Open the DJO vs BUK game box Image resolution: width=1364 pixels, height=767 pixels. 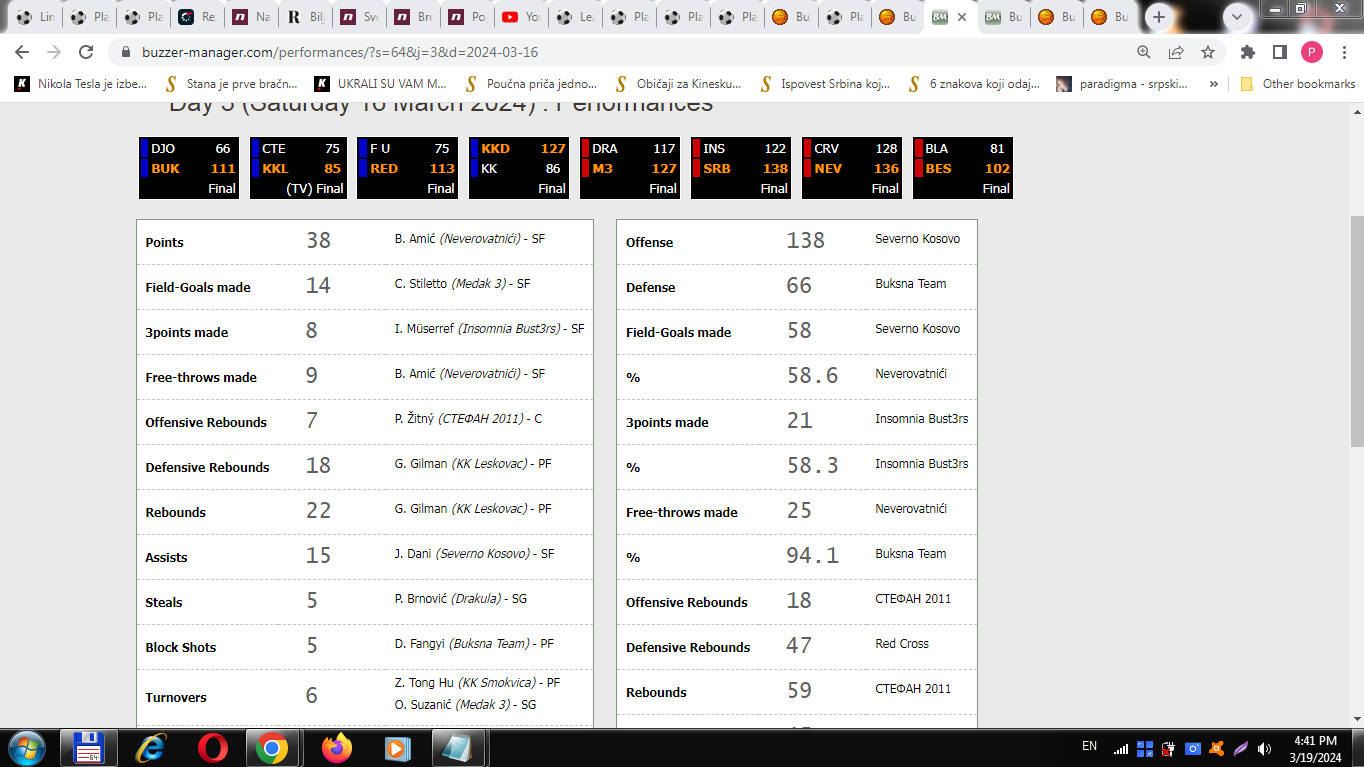[x=189, y=168]
